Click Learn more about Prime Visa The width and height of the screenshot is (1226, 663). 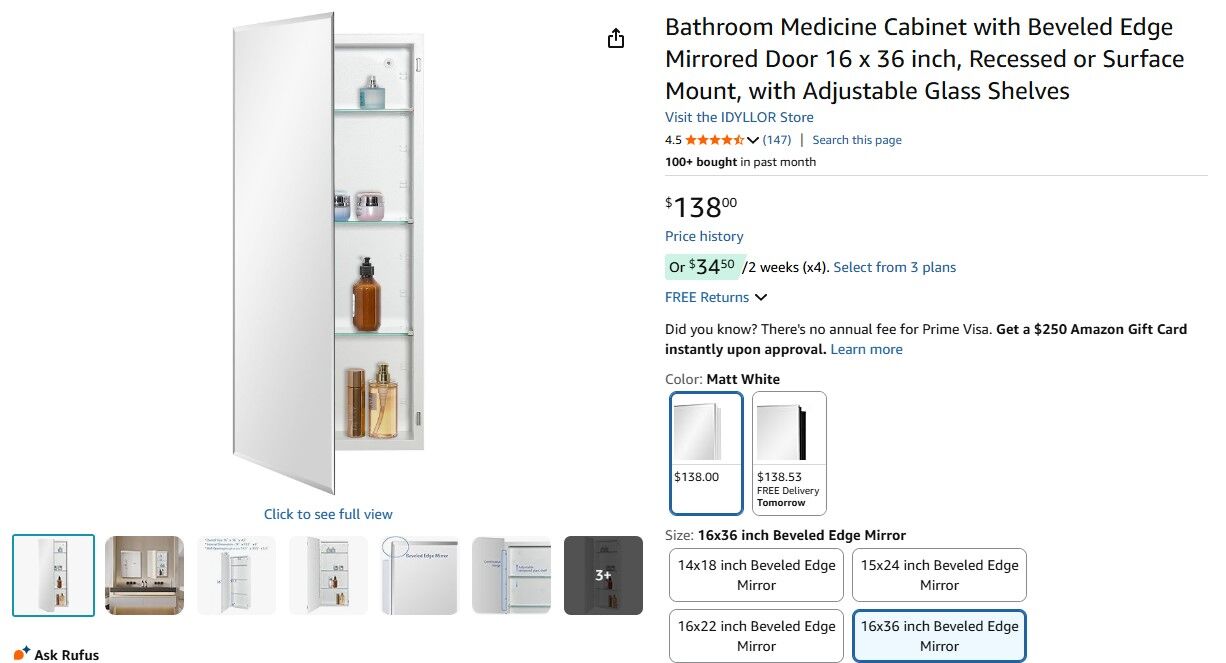click(866, 349)
